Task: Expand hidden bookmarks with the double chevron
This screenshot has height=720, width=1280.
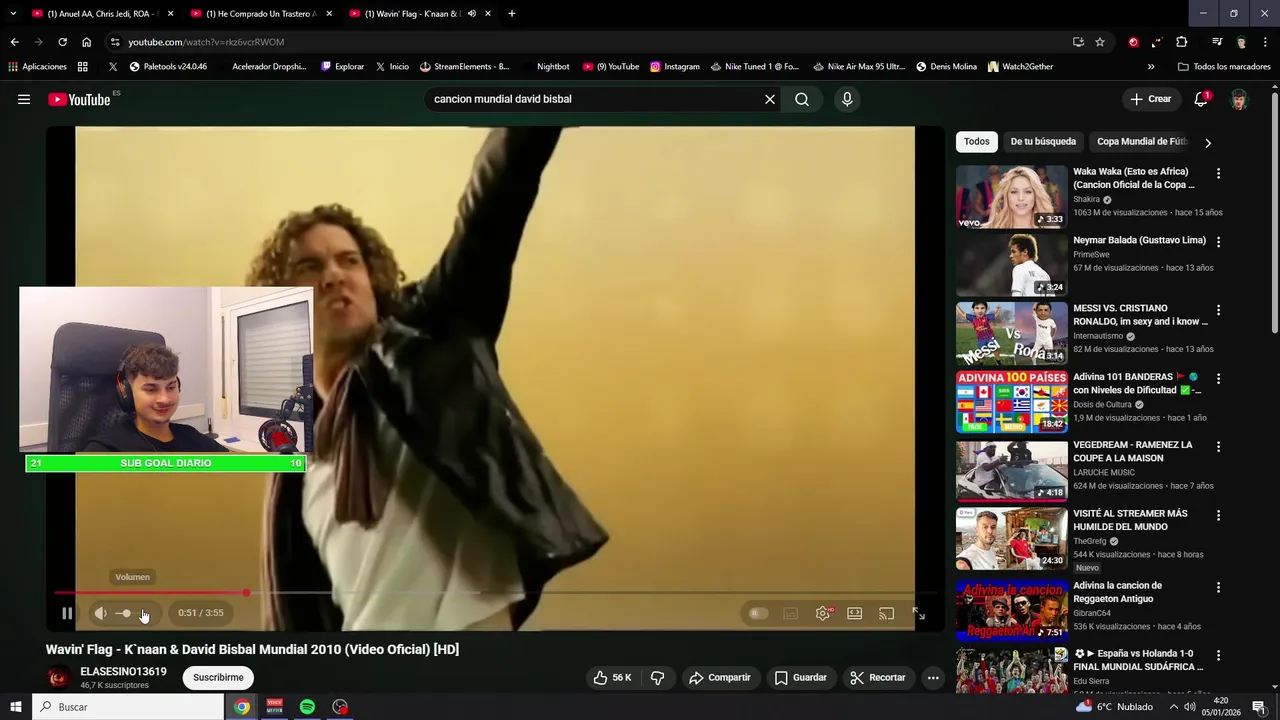Action: [x=1150, y=67]
